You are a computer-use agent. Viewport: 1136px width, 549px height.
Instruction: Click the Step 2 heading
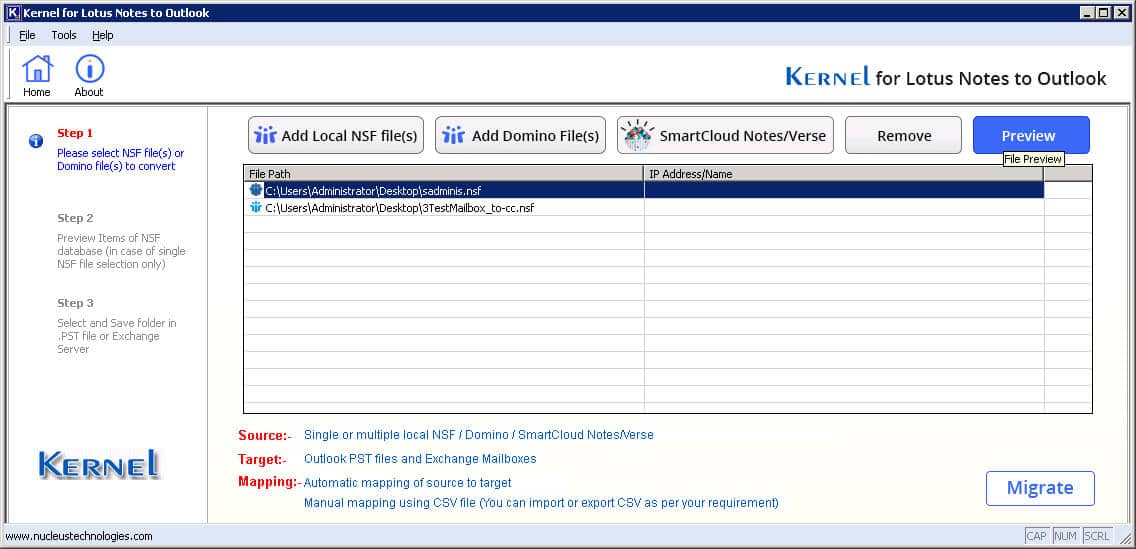75,218
